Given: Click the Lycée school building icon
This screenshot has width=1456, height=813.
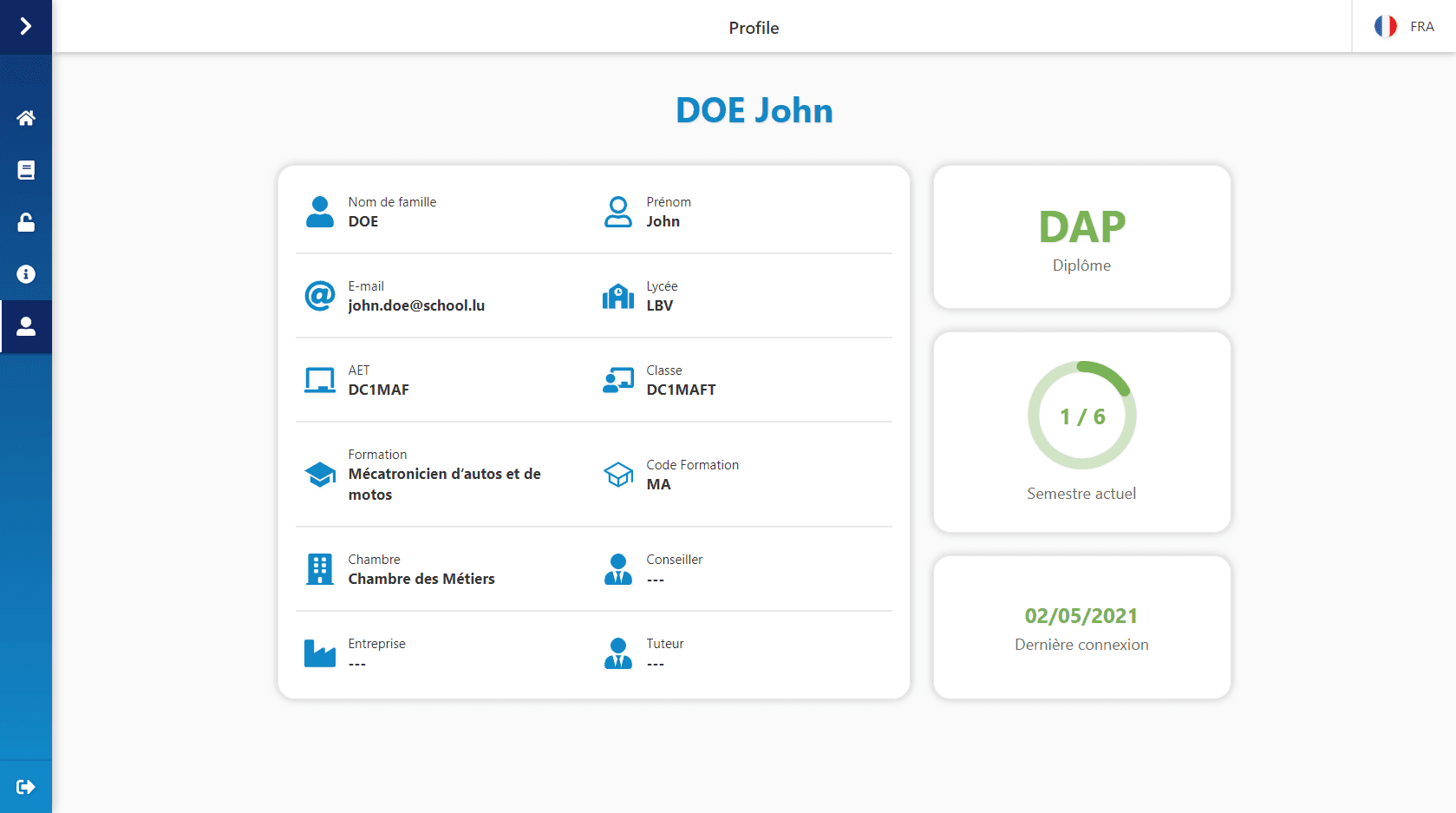Looking at the screenshot, I should (x=618, y=296).
